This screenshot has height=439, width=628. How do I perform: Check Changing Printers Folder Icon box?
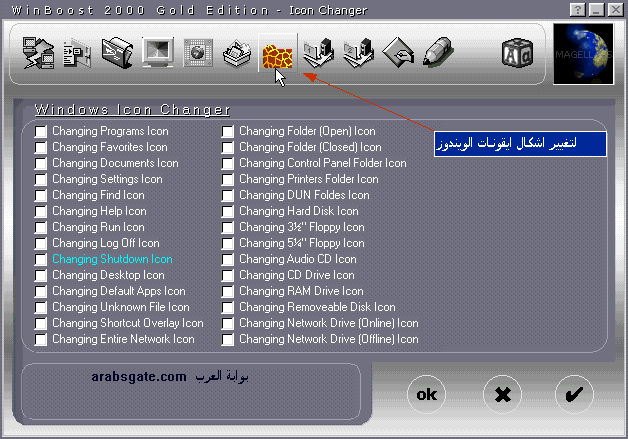pos(227,179)
